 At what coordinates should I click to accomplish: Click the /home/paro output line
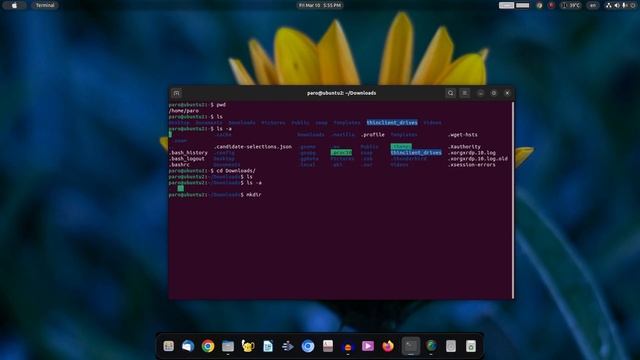pyautogui.click(x=184, y=111)
